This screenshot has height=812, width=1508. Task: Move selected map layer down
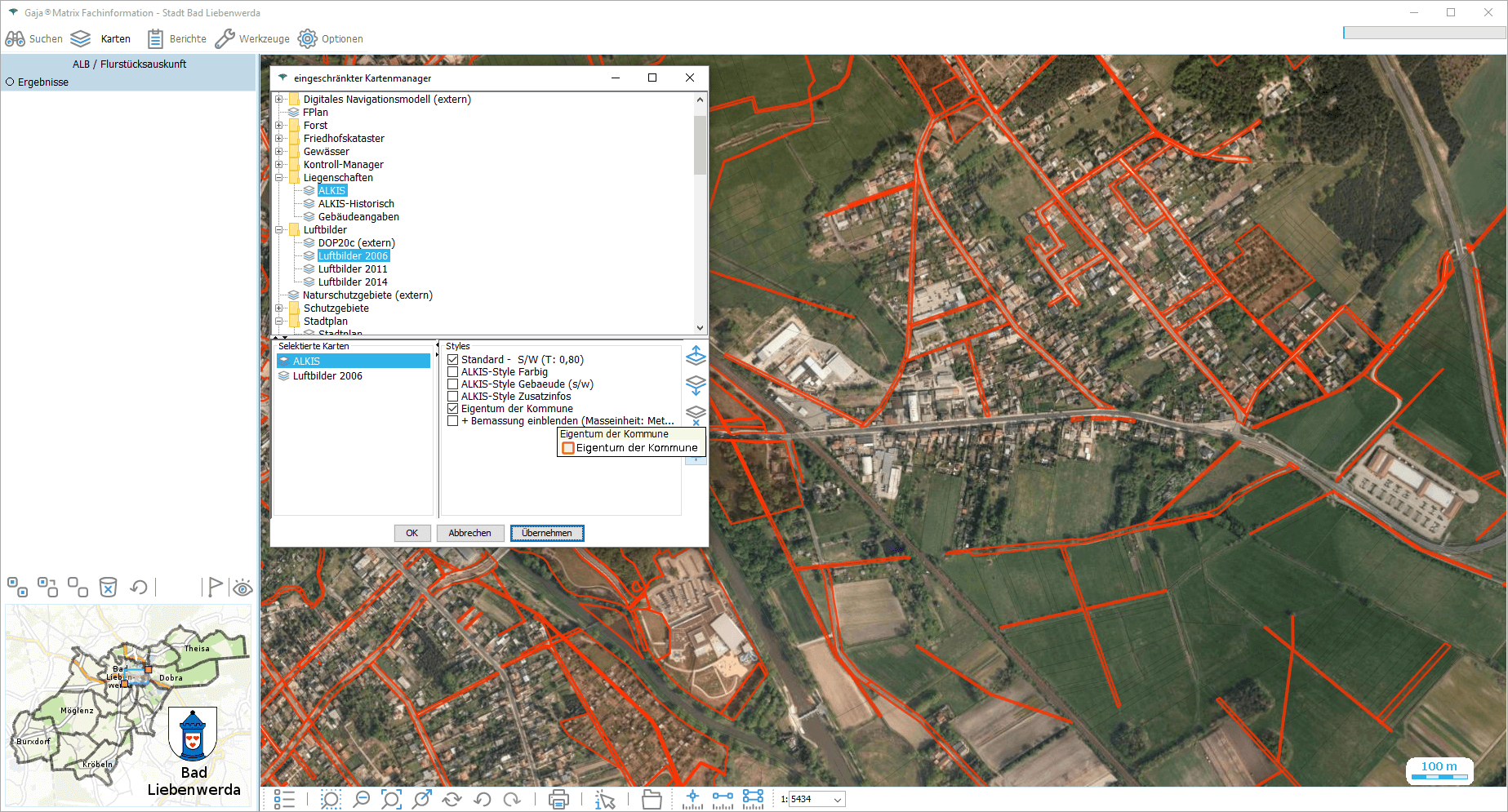(x=696, y=385)
